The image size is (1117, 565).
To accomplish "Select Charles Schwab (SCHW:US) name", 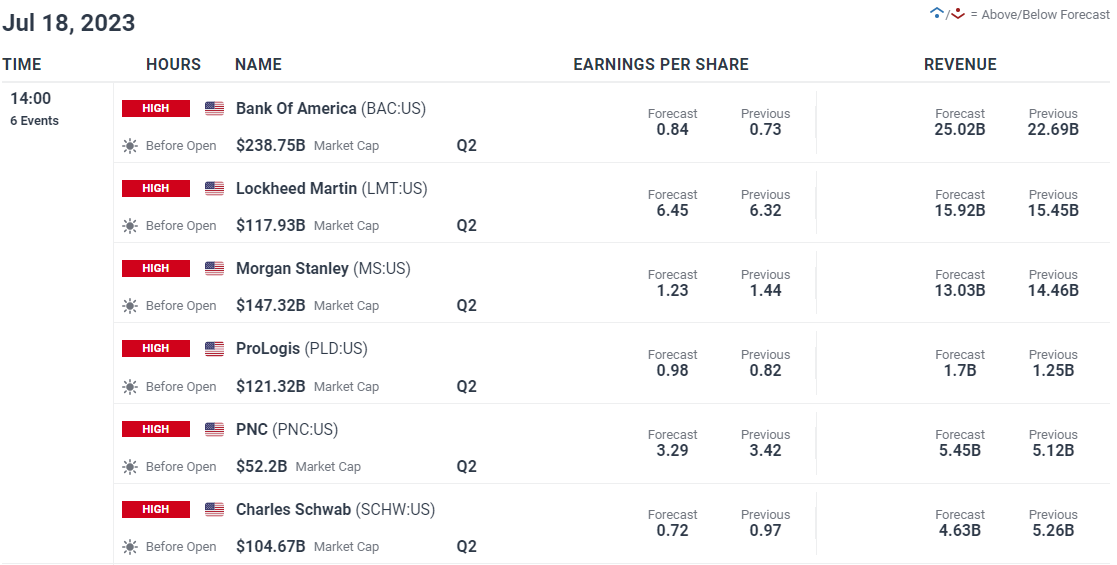I will click(x=336, y=509).
